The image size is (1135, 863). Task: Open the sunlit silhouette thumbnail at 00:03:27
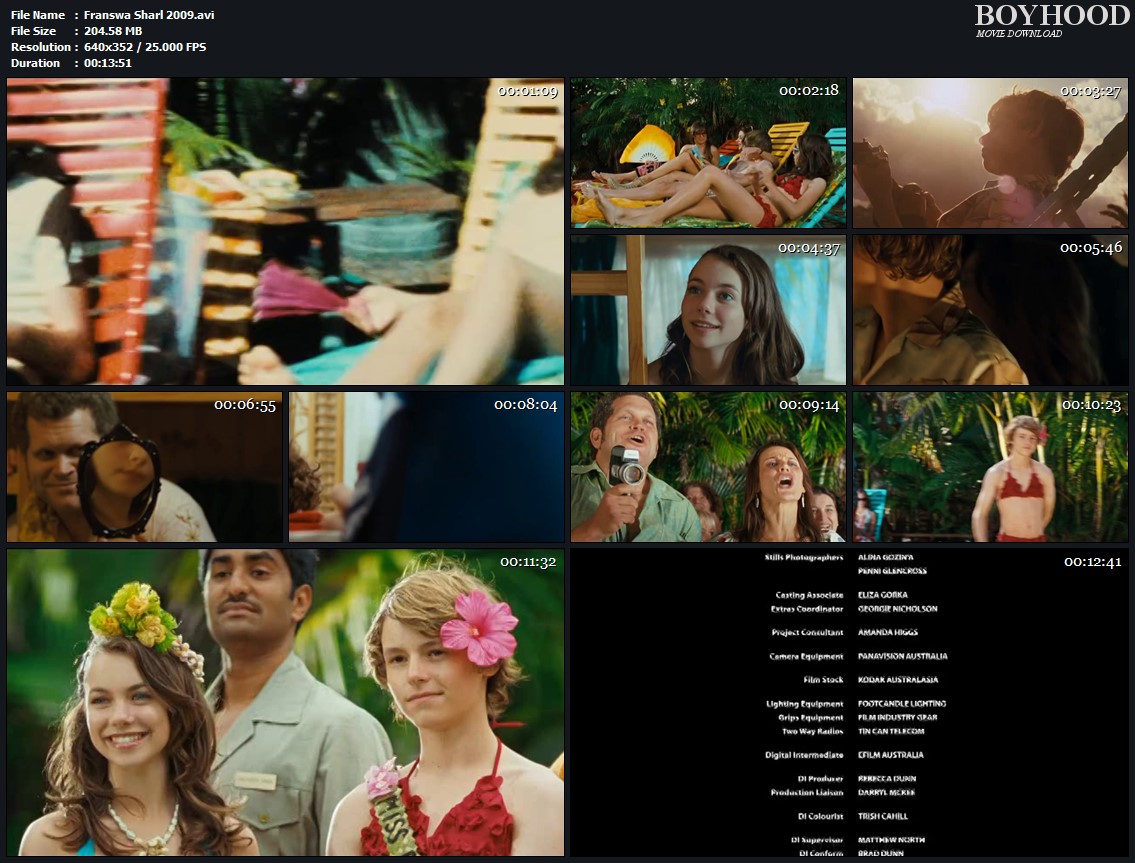pos(990,153)
